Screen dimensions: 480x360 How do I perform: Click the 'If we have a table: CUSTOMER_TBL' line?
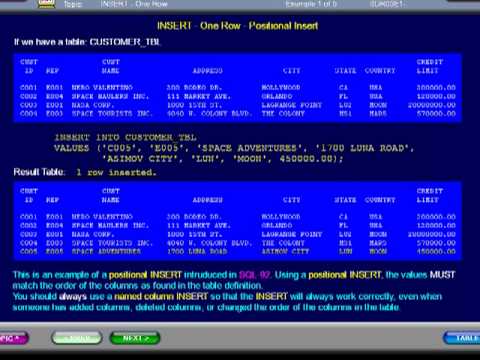coord(87,42)
